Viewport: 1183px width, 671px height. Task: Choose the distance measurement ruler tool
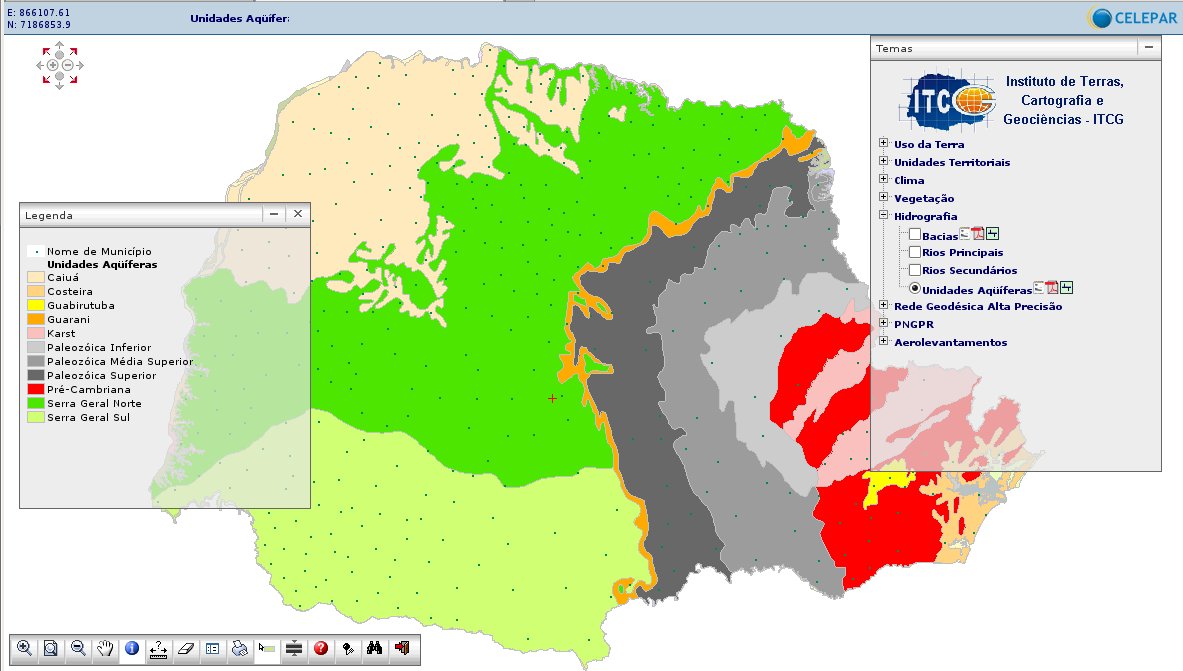(x=158, y=648)
